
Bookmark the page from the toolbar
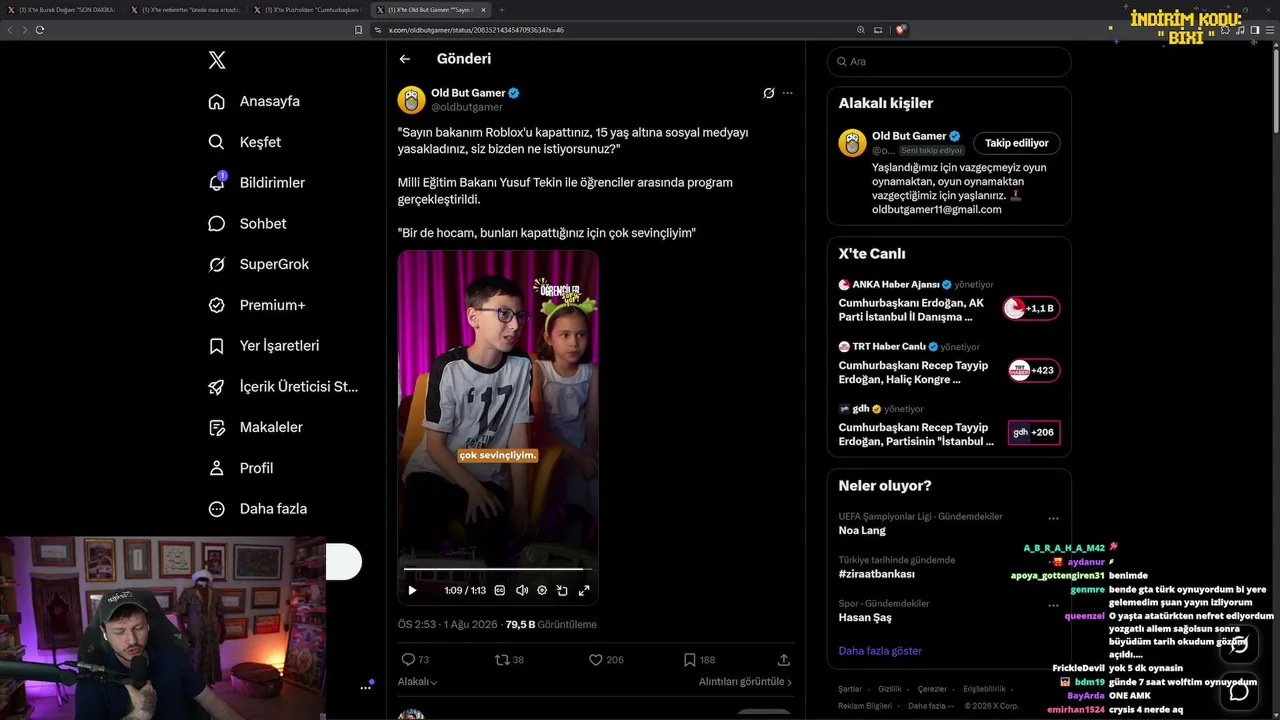point(359,30)
